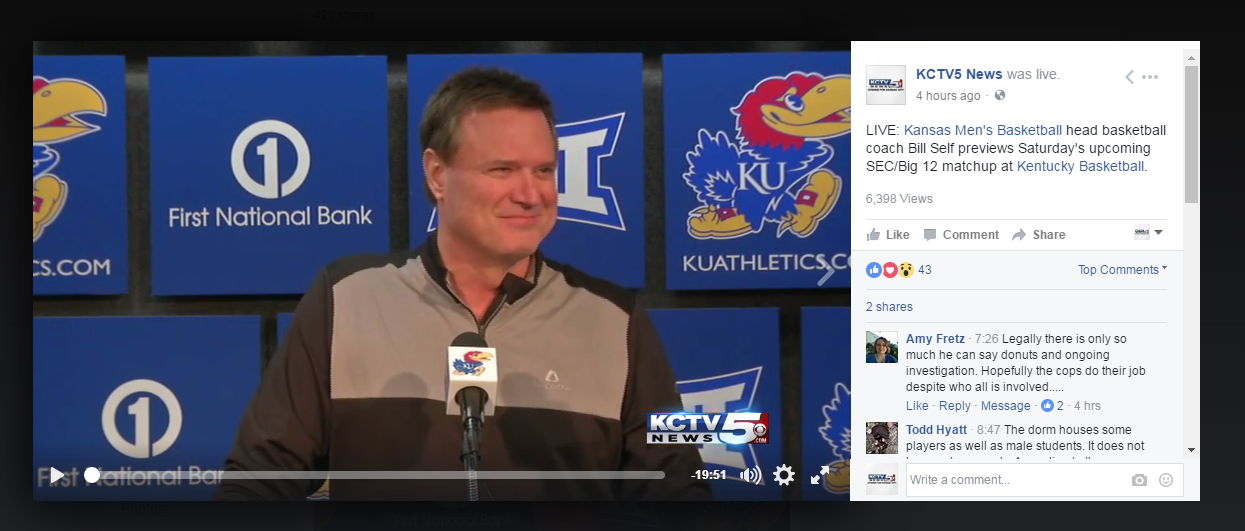View the 43 reactions
This screenshot has width=1245, height=531.
pos(925,270)
